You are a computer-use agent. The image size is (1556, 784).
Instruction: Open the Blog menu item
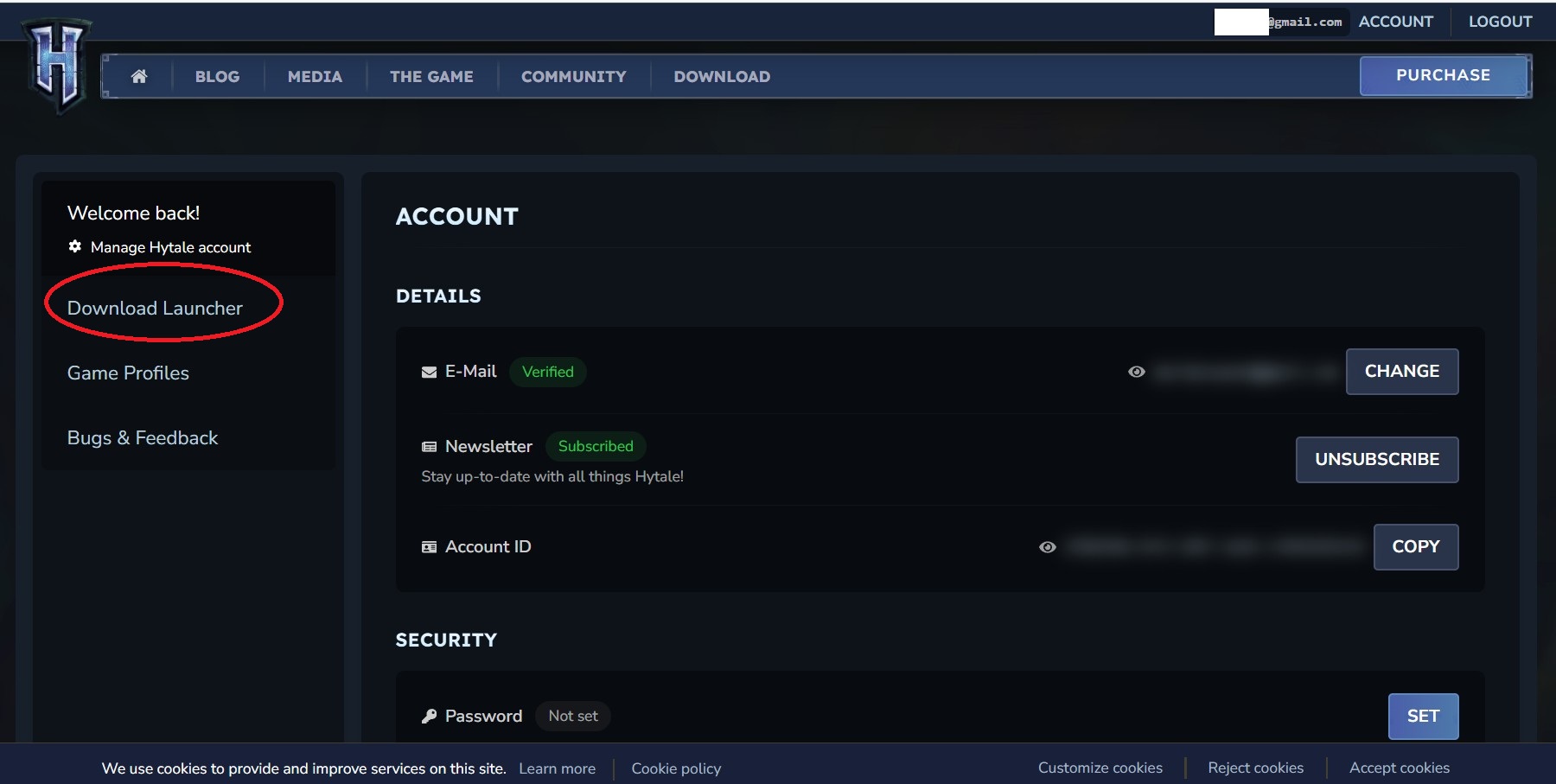click(217, 76)
